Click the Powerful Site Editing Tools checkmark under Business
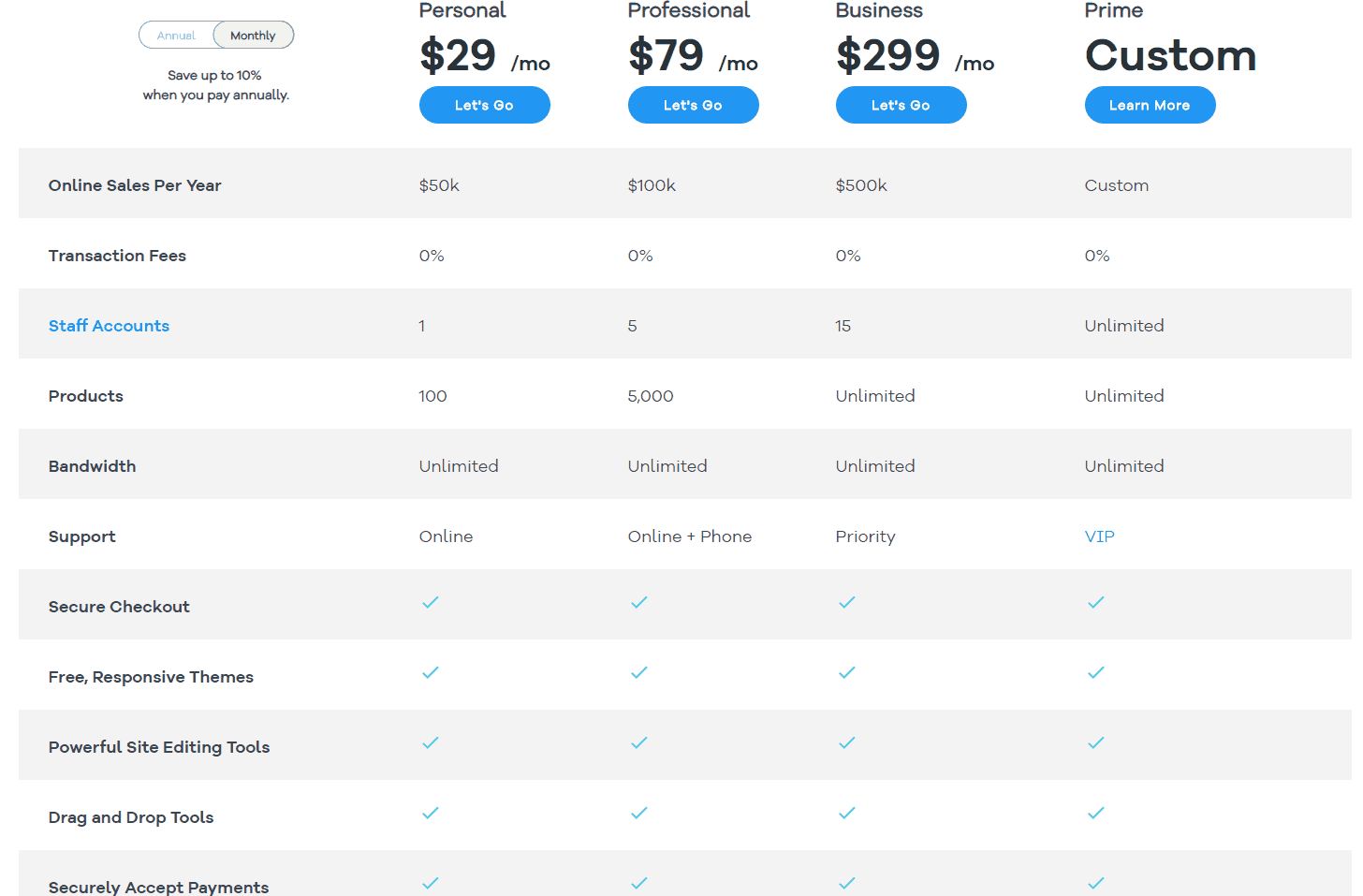The width and height of the screenshot is (1363, 896). [847, 743]
